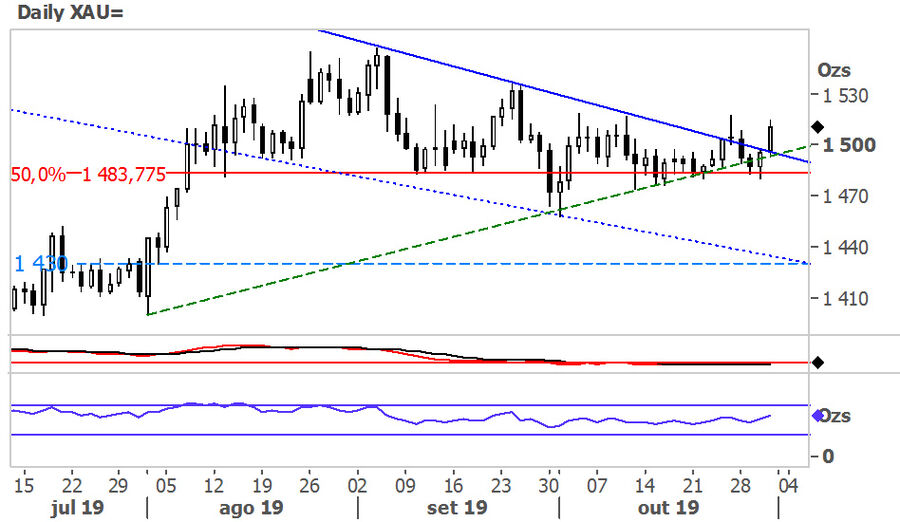Screen dimensions: 900x522
Task: Click the '30' date tick on the time axis
Action: click(x=549, y=486)
